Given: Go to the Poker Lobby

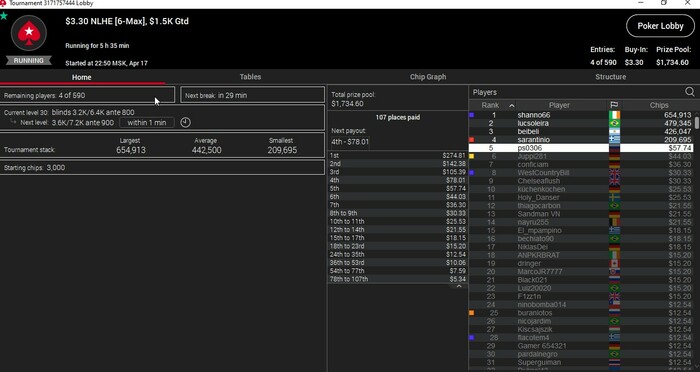Looking at the screenshot, I should click(660, 26).
